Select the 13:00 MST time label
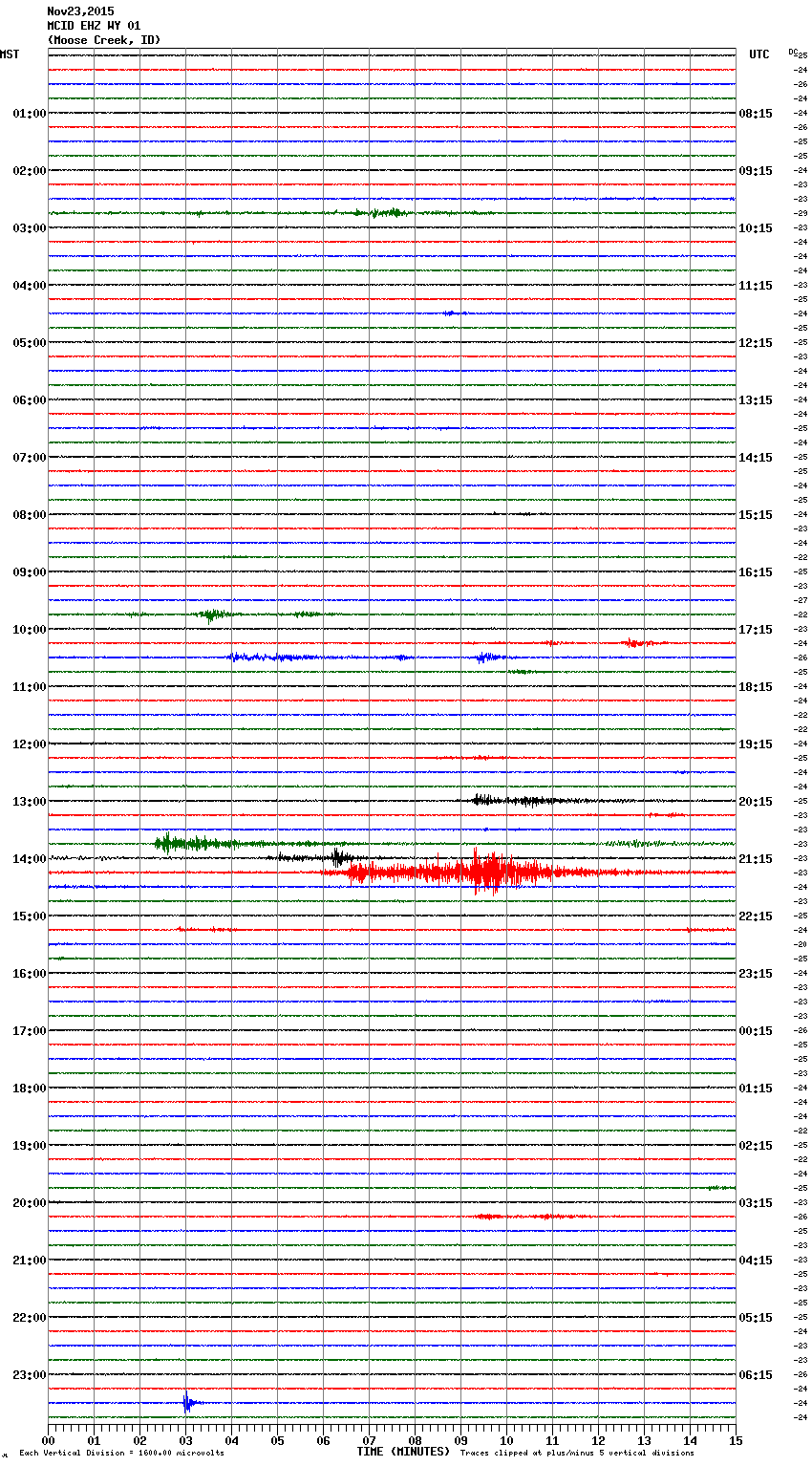This screenshot has width=812, height=1466. pos(29,802)
